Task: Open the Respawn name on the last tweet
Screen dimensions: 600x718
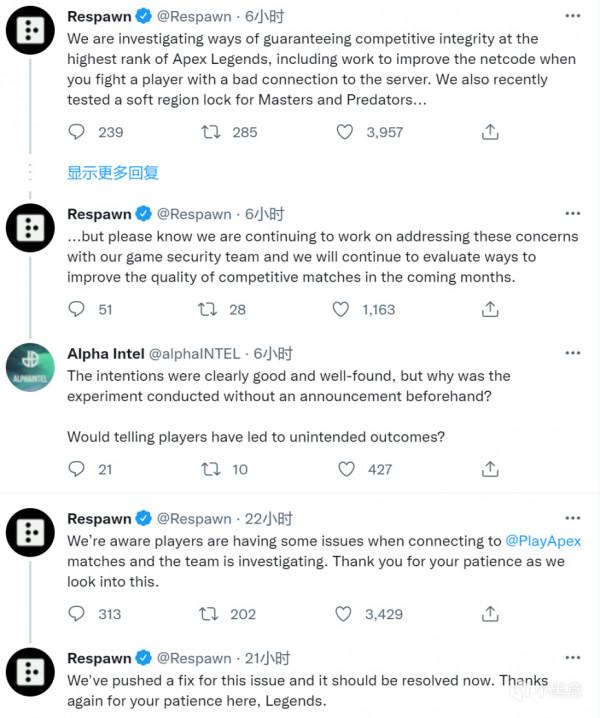Action: pos(99,658)
